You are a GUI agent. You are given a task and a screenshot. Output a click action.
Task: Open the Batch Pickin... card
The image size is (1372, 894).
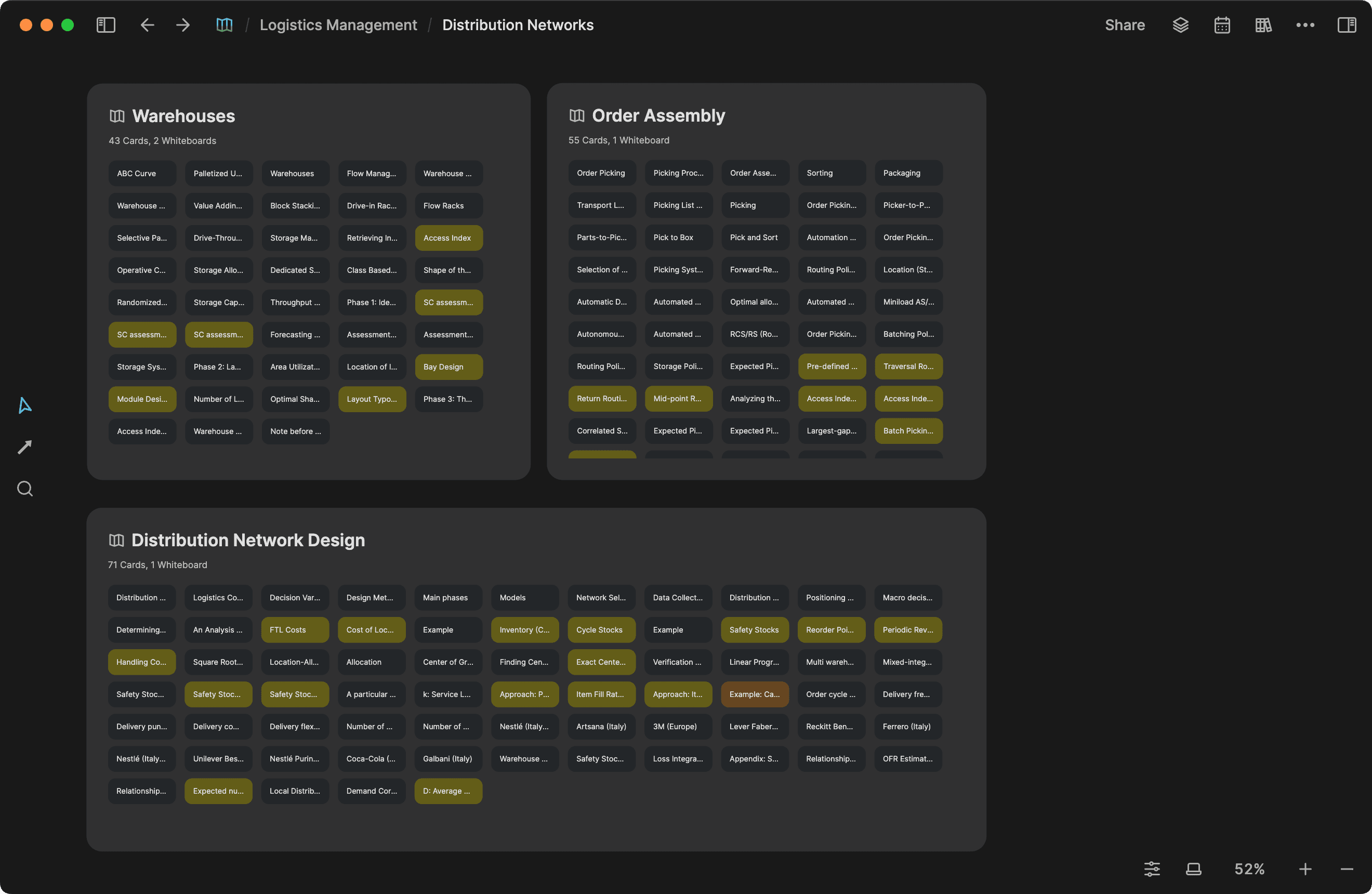[x=908, y=431]
